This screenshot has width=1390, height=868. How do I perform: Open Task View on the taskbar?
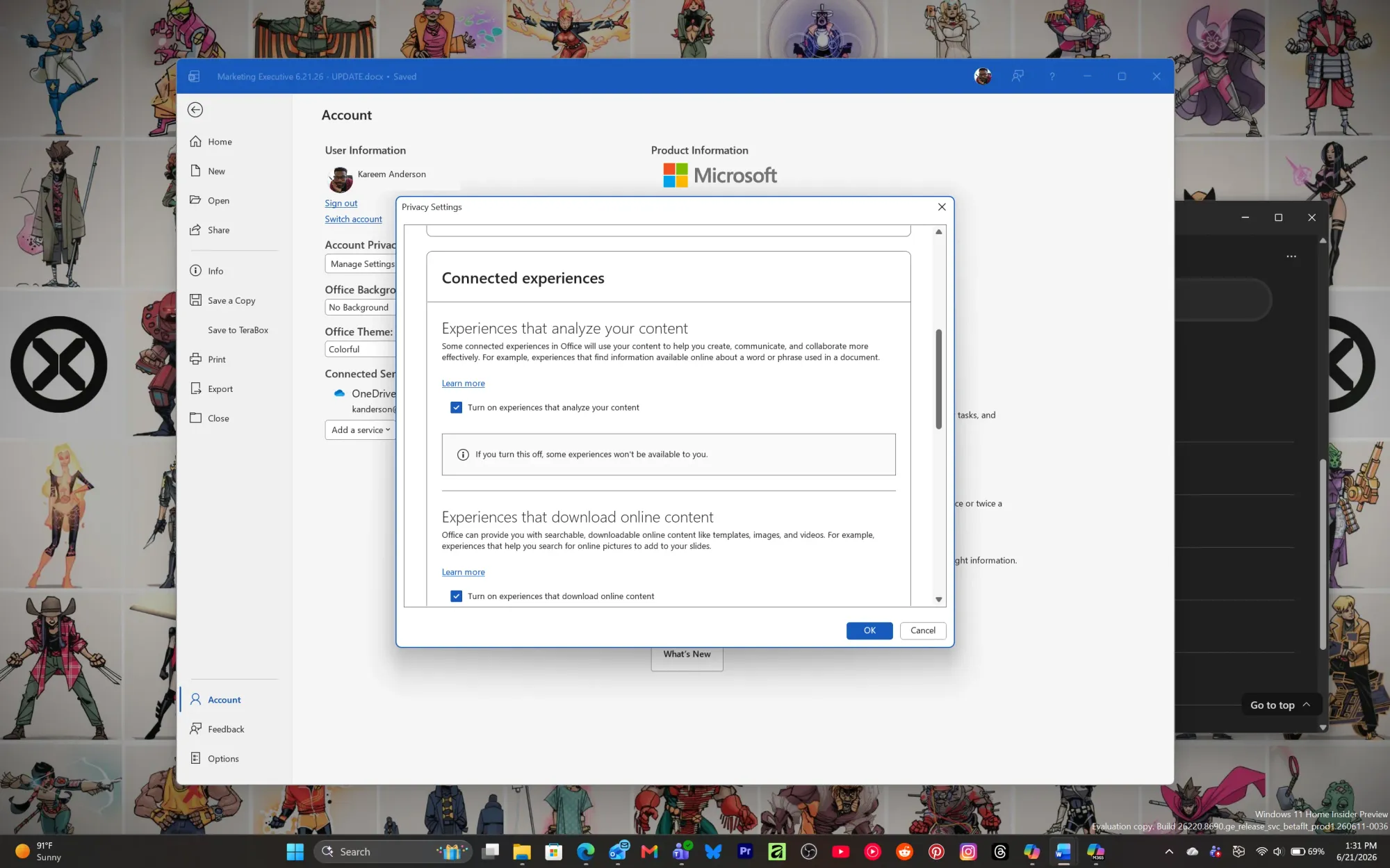[491, 851]
